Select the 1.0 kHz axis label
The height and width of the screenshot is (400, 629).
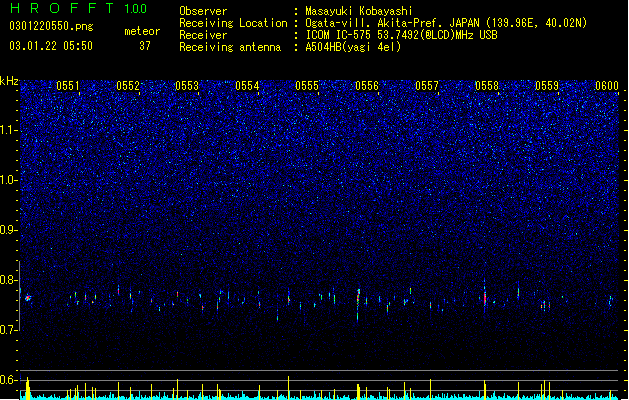point(9,180)
